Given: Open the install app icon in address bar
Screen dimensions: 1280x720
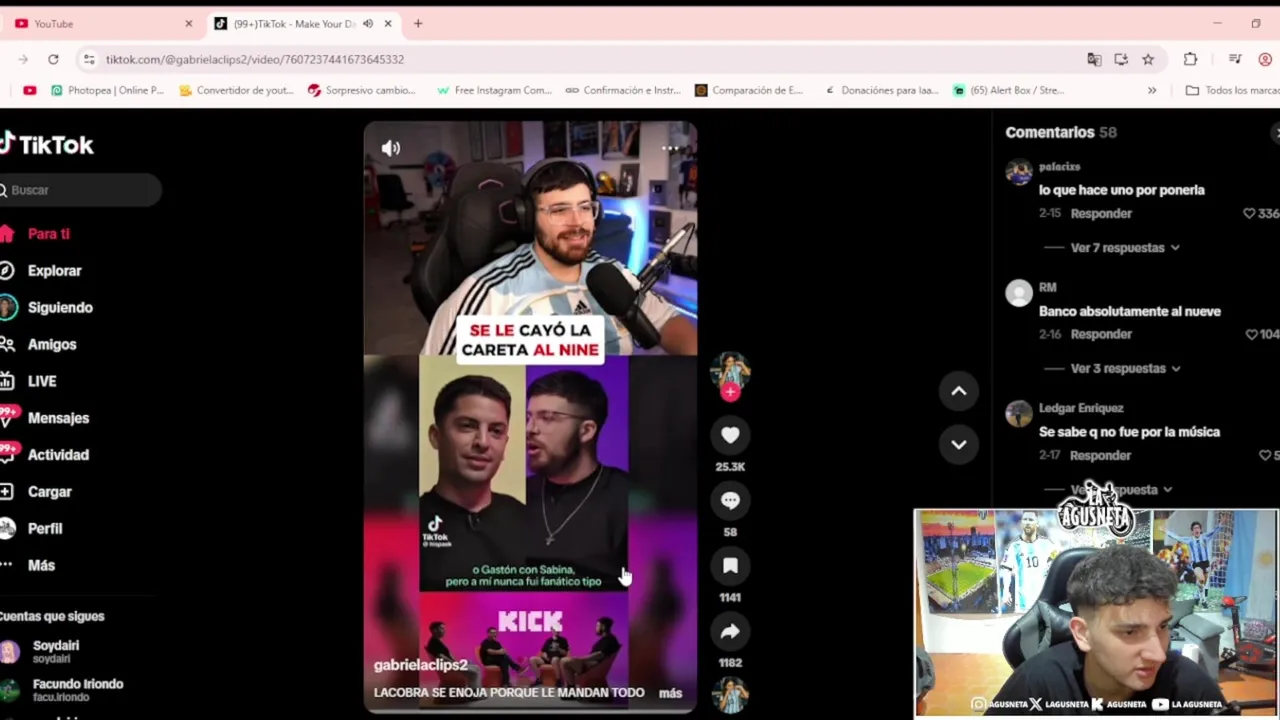Looking at the screenshot, I should tap(1121, 59).
